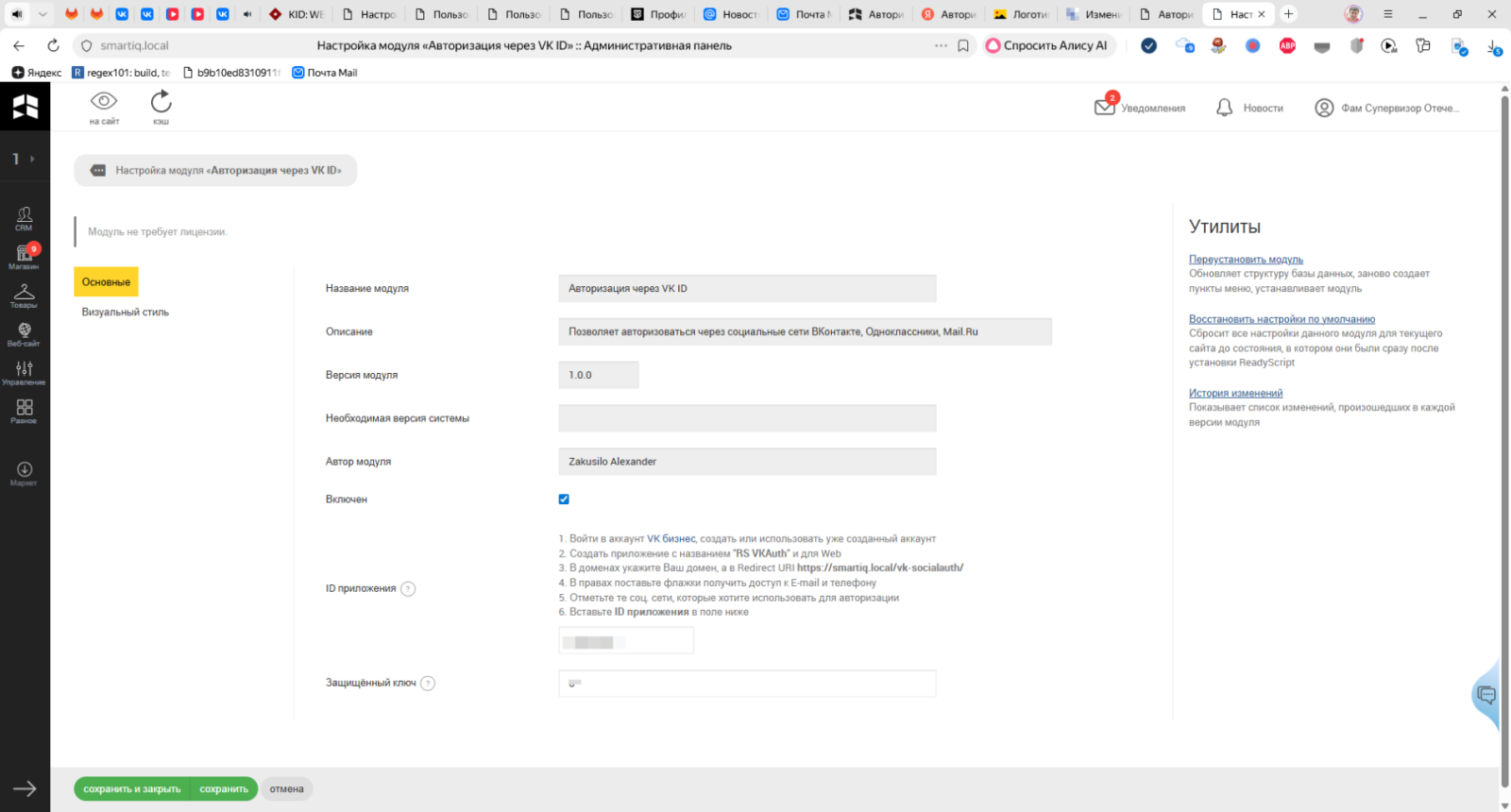
Task: Open Переустановить модуль link
Action: 1246,260
